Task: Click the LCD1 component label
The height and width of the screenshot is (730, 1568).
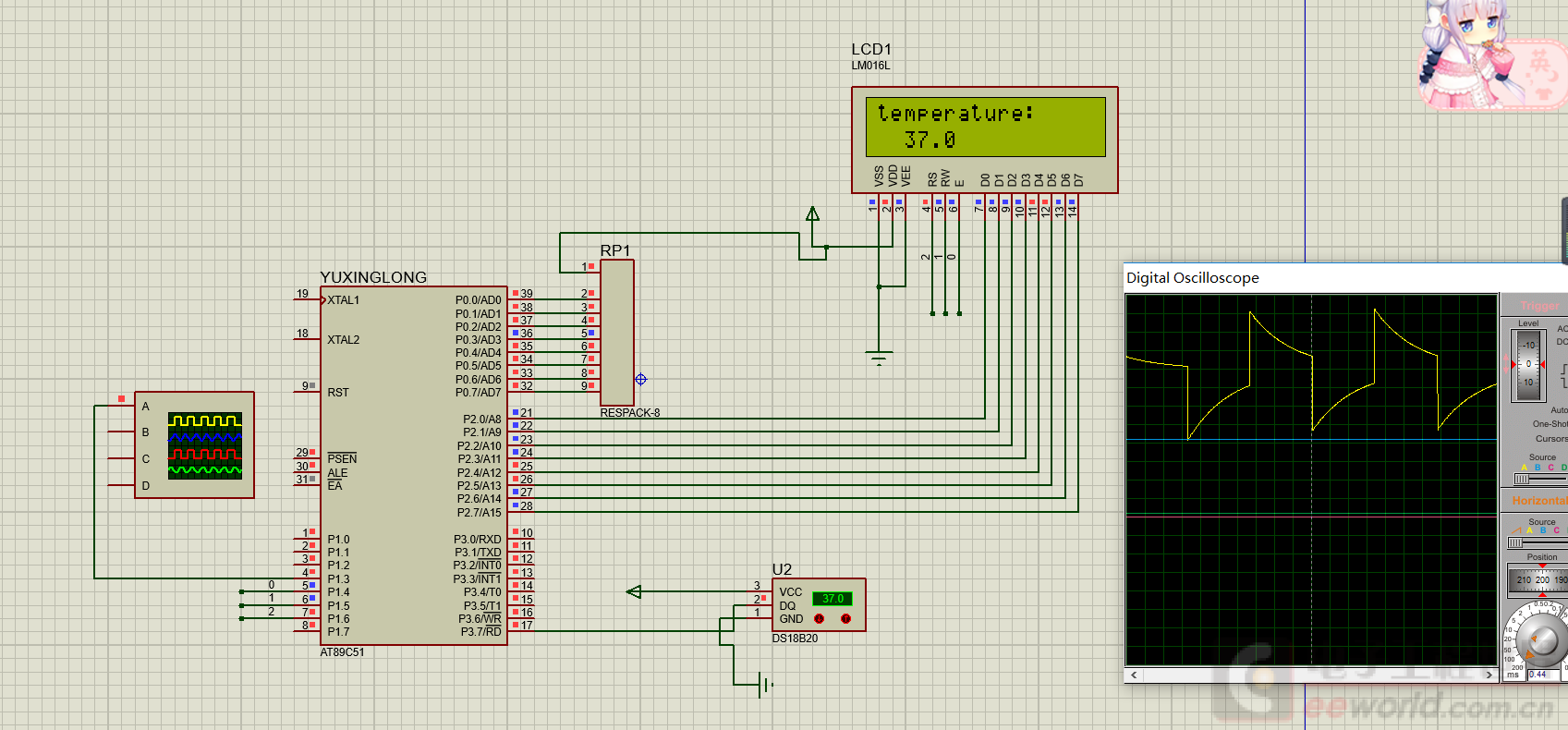Action: 871,49
